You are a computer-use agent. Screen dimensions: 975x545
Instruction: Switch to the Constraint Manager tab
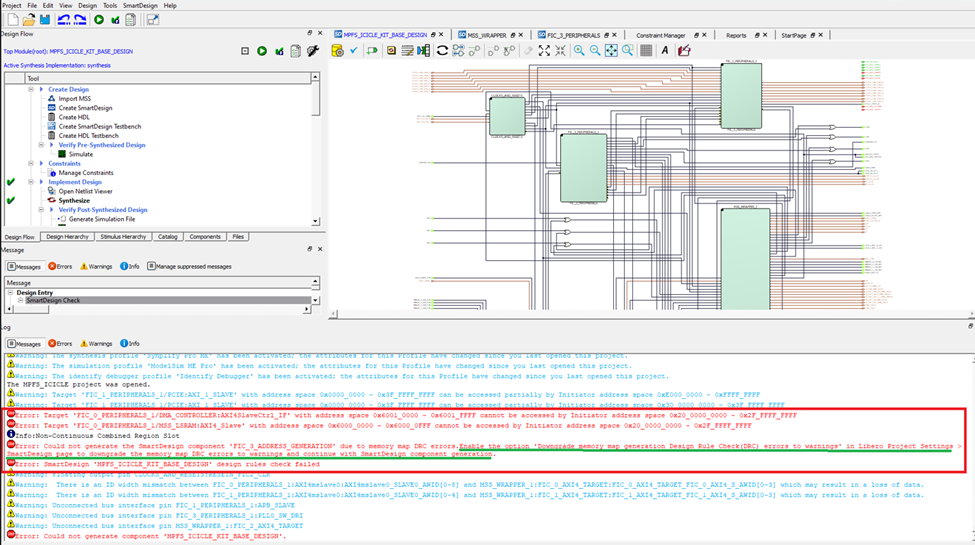660,35
